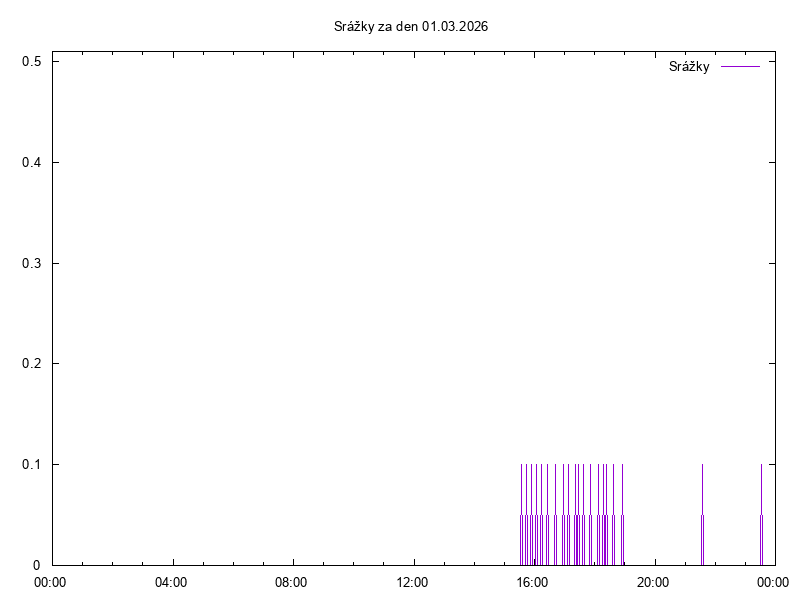Select the 0.4 y-axis tick label
The height and width of the screenshot is (600, 800).
pos(31,163)
